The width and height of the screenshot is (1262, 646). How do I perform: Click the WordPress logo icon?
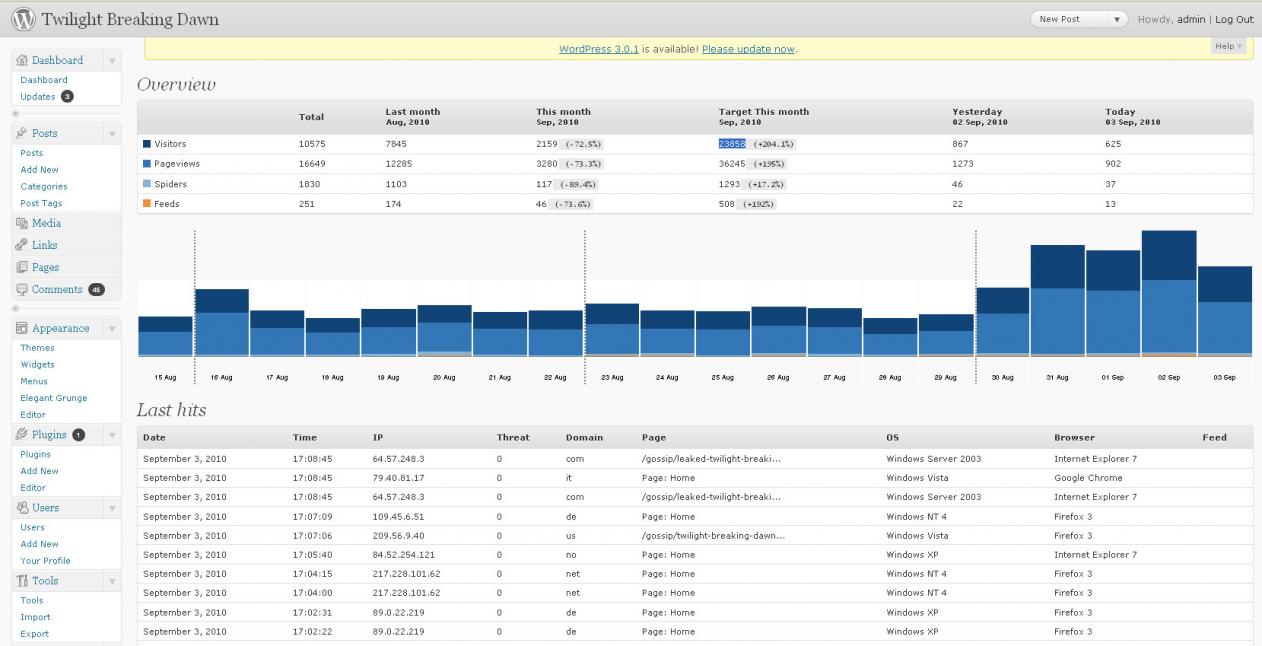click(22, 19)
